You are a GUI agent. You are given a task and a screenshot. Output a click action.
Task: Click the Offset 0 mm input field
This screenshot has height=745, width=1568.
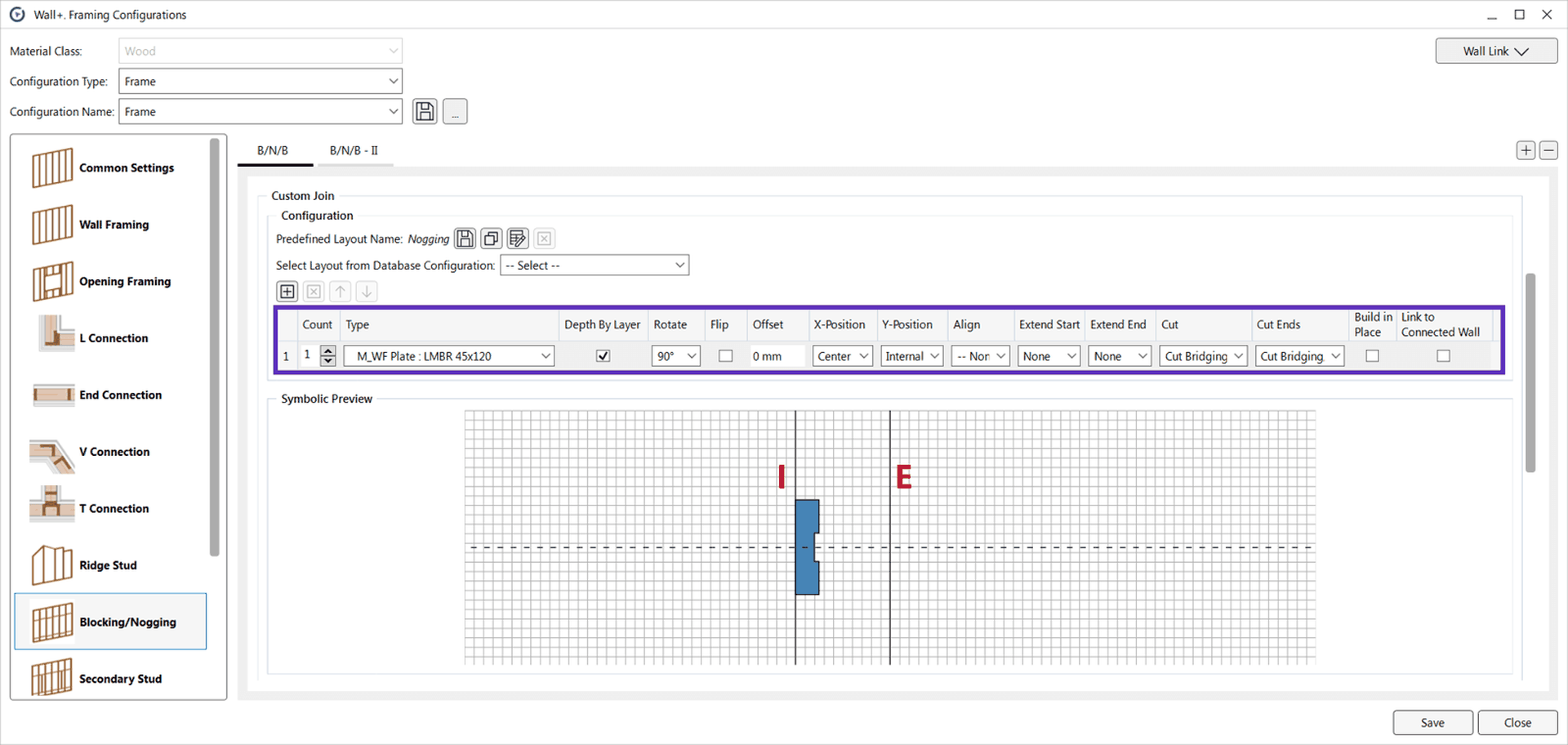click(776, 356)
